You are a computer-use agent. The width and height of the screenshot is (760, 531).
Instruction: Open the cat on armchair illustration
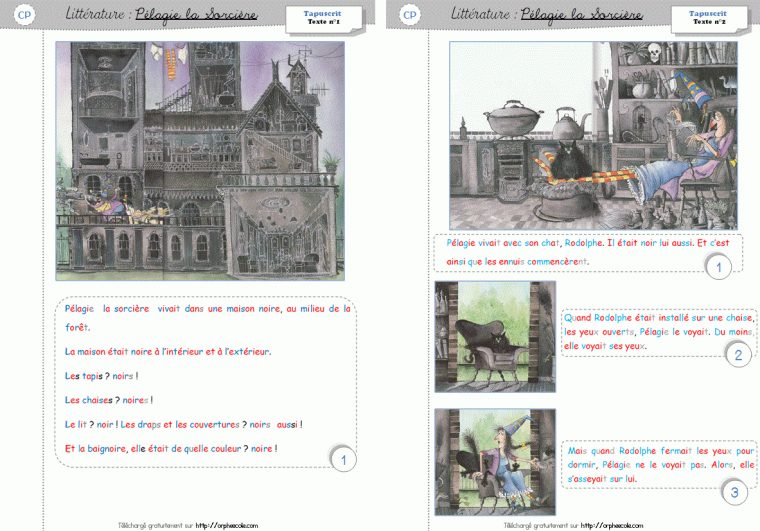pos(495,336)
